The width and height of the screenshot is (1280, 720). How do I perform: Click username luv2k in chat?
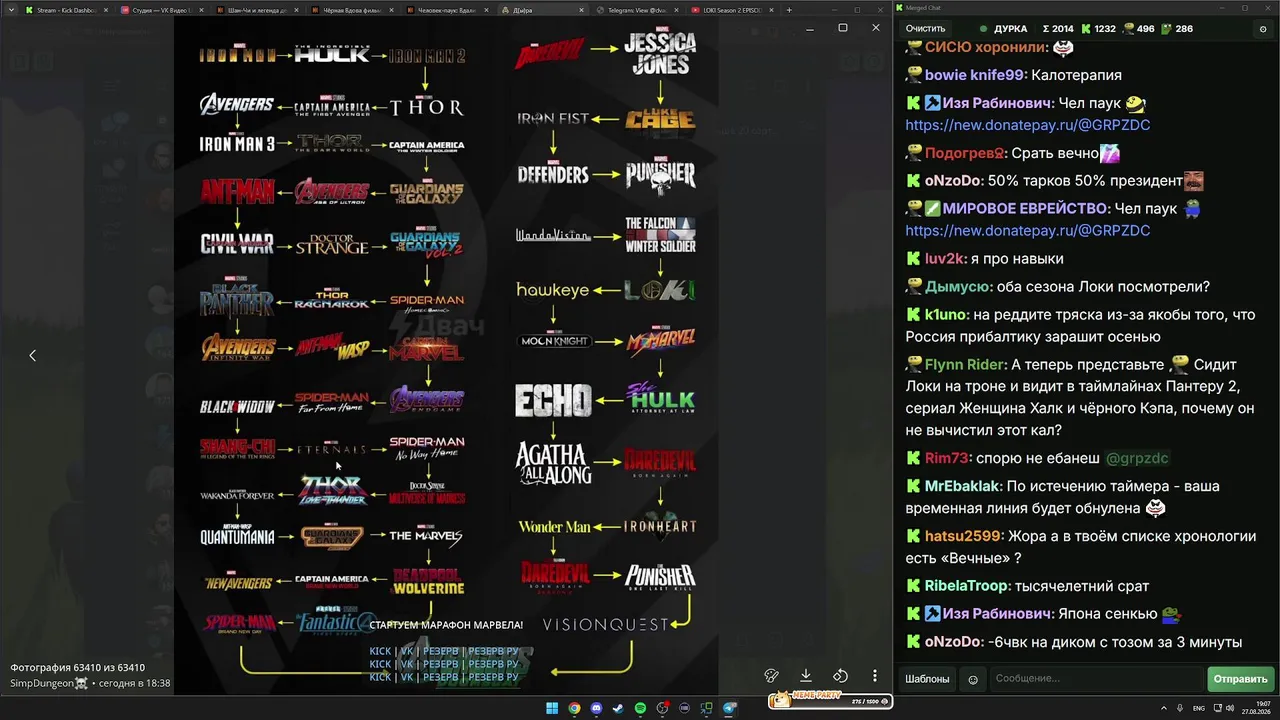pyautogui.click(x=945, y=258)
